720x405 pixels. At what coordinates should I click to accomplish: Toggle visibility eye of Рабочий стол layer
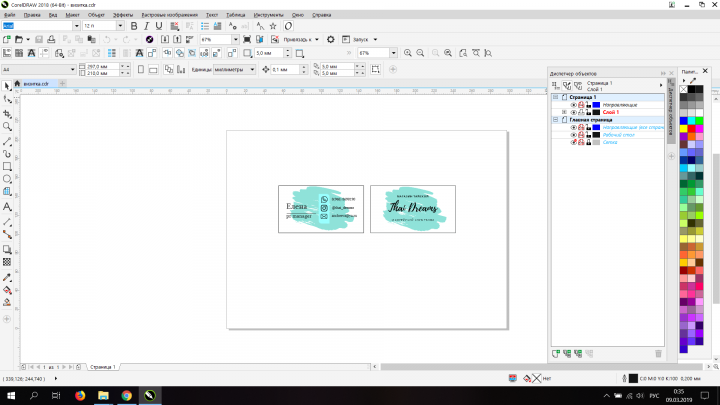[x=573, y=135]
